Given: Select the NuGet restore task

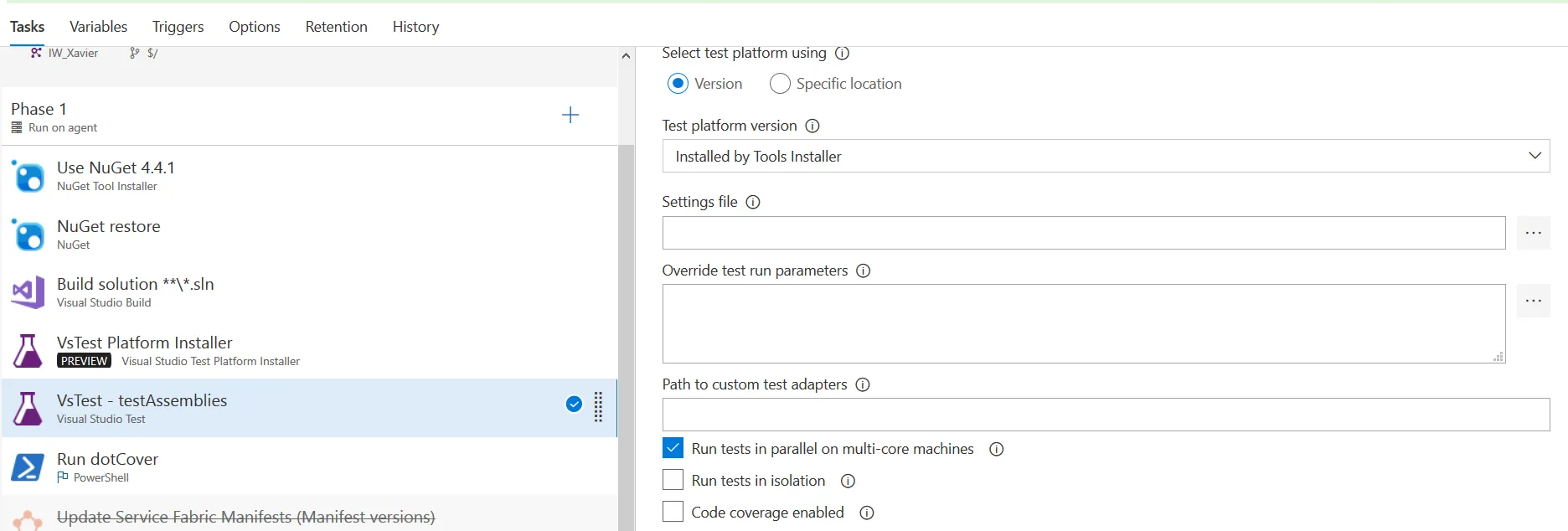Looking at the screenshot, I should 109,235.
